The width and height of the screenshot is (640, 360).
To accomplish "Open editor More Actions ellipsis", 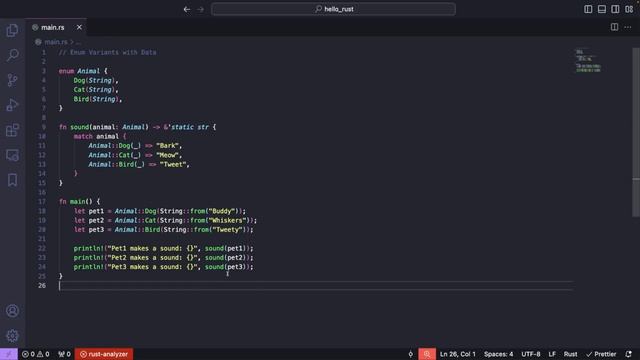I will click(x=628, y=27).
